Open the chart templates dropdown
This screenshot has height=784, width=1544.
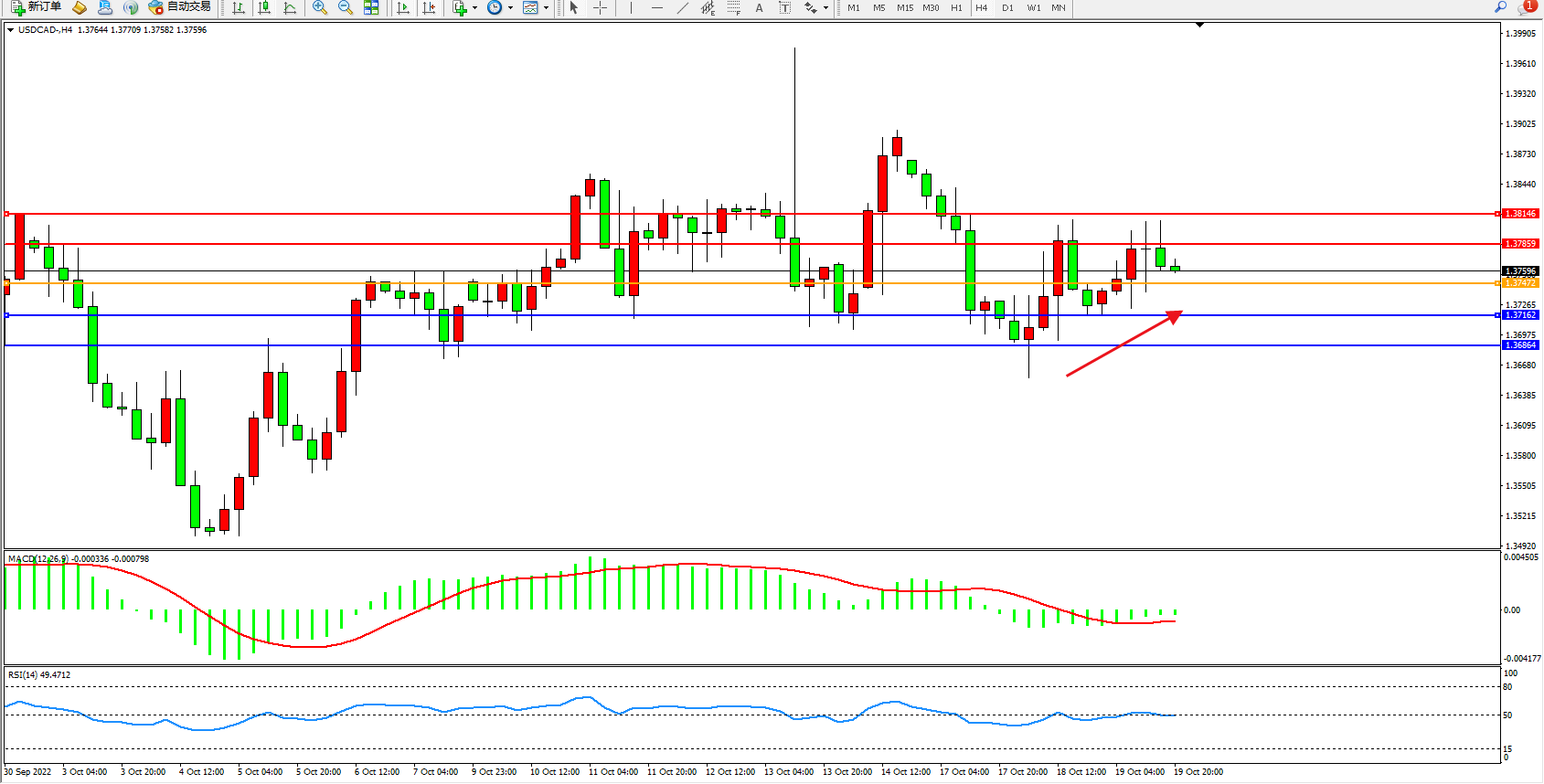click(546, 7)
